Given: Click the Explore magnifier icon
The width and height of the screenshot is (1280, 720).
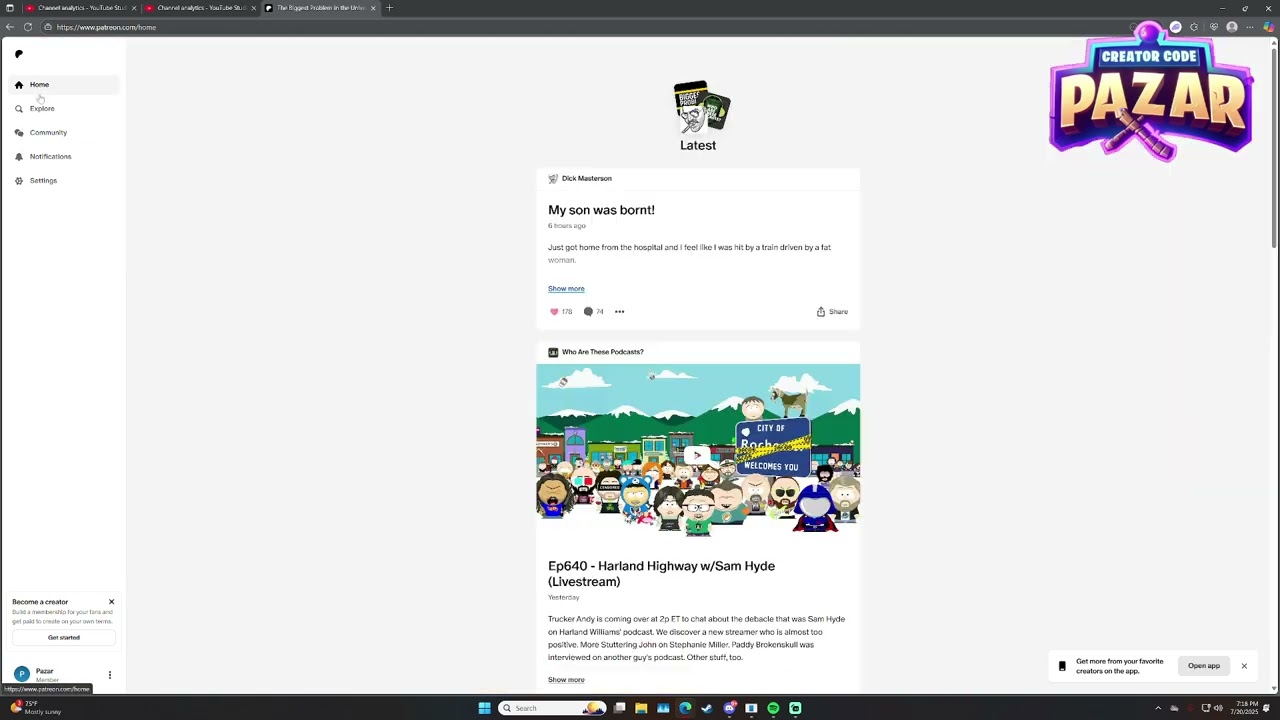Looking at the screenshot, I should click(19, 109).
